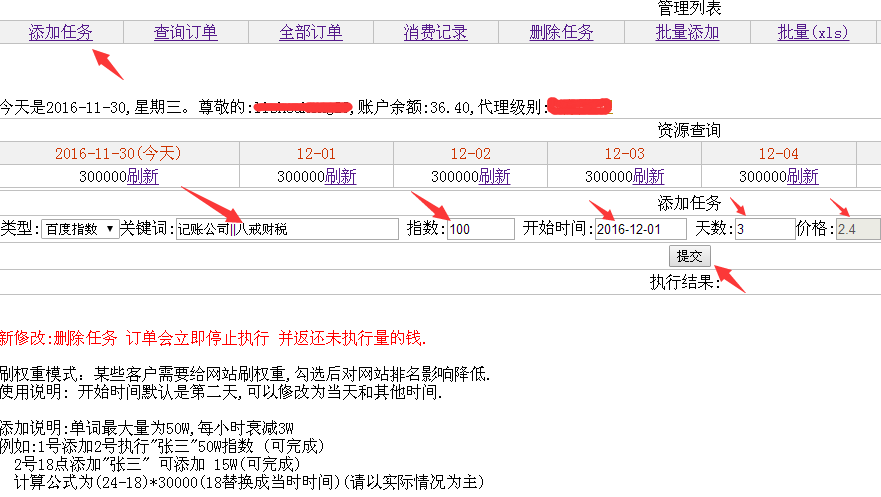Focus the 关键词 input field
This screenshot has height=497, width=881.
pos(287,229)
